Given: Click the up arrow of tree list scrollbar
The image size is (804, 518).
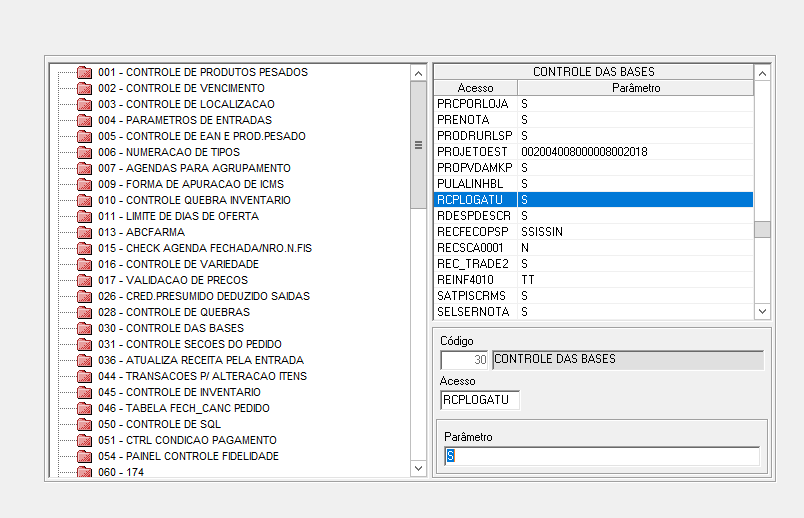Looking at the screenshot, I should [x=418, y=73].
